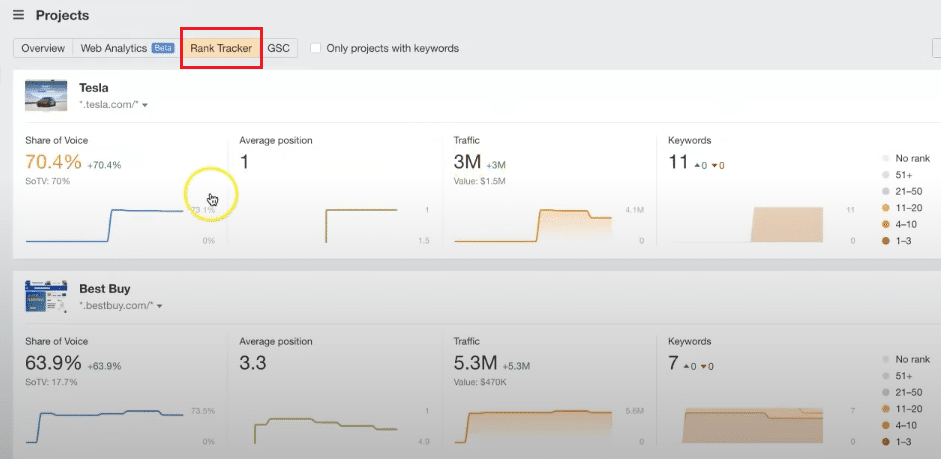The width and height of the screenshot is (941, 459).
Task: Open the Tesla project title
Action: (94, 88)
